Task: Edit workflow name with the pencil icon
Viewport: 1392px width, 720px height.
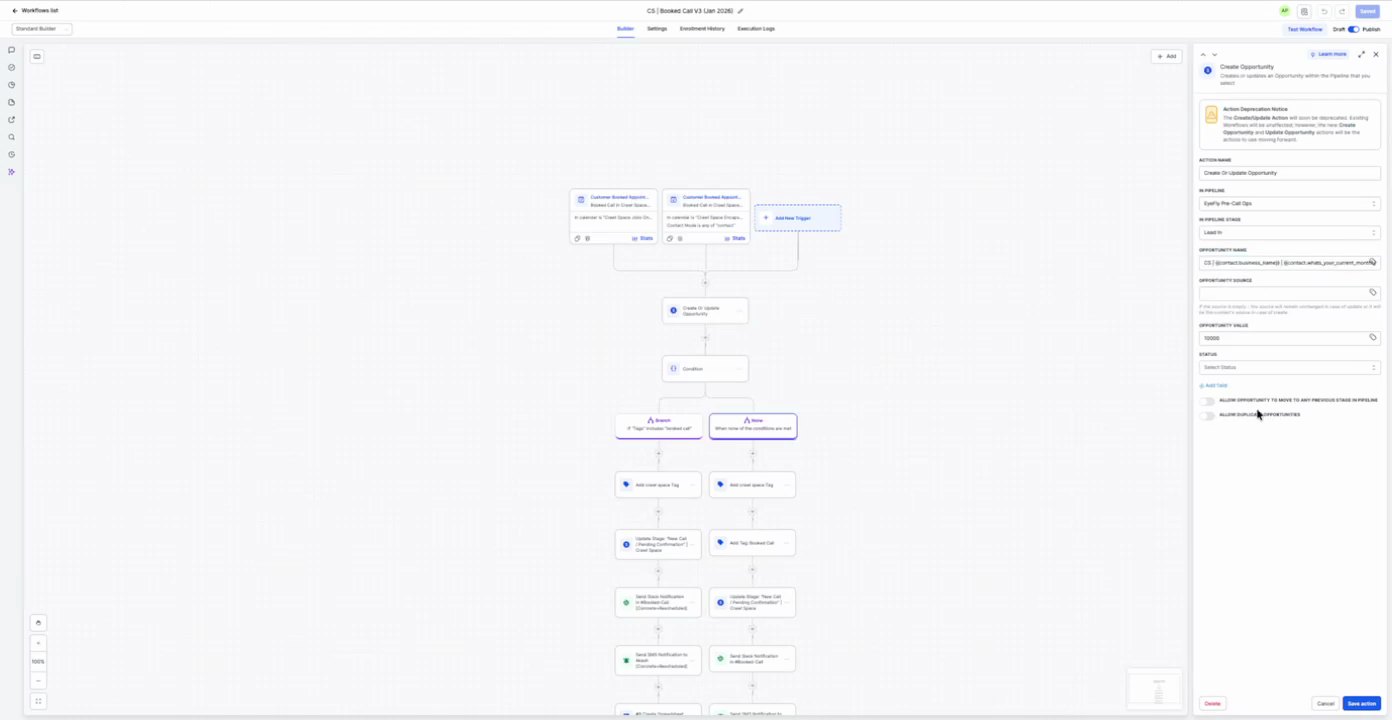Action: coord(741,11)
